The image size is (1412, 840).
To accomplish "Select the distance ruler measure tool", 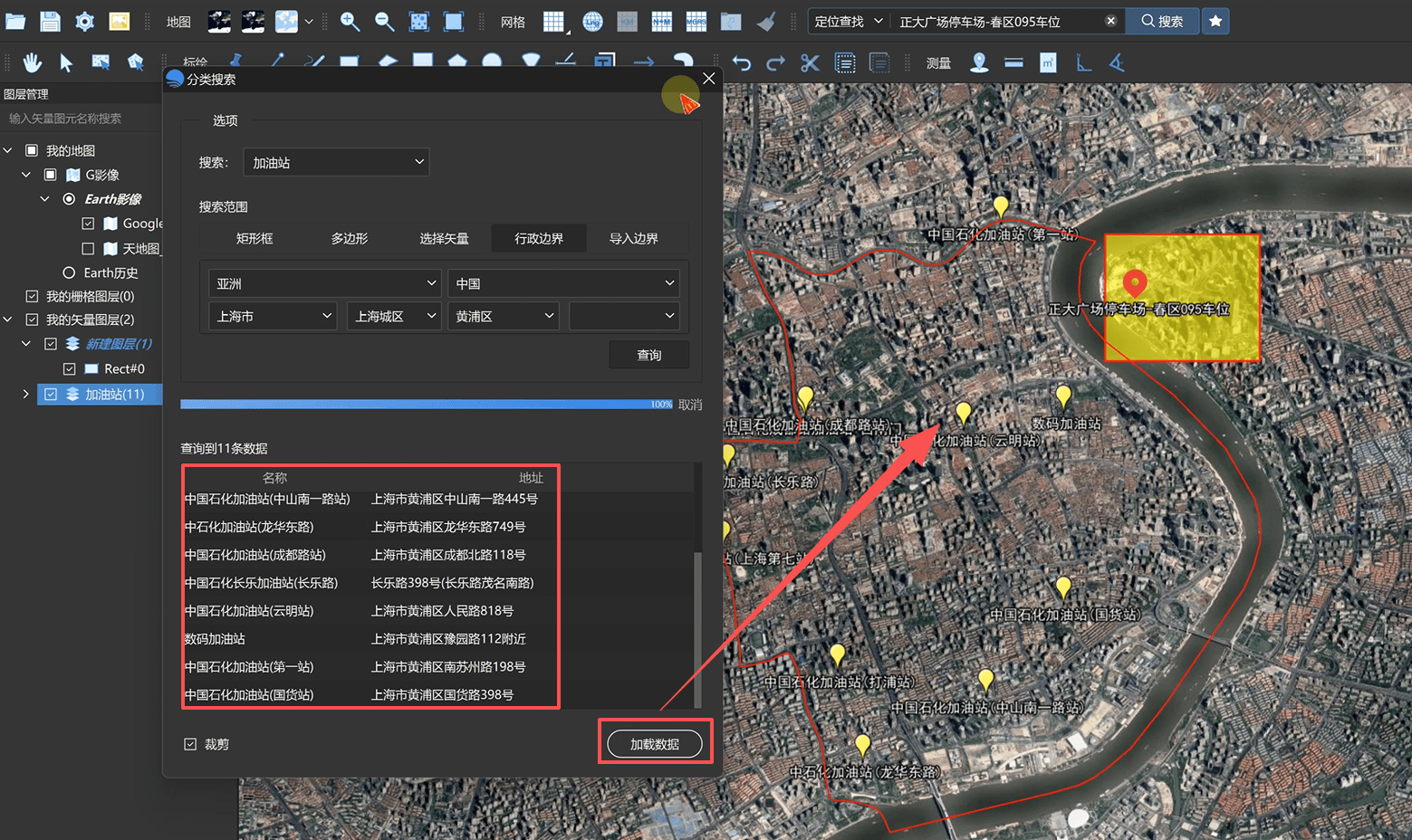I will pyautogui.click(x=1013, y=62).
